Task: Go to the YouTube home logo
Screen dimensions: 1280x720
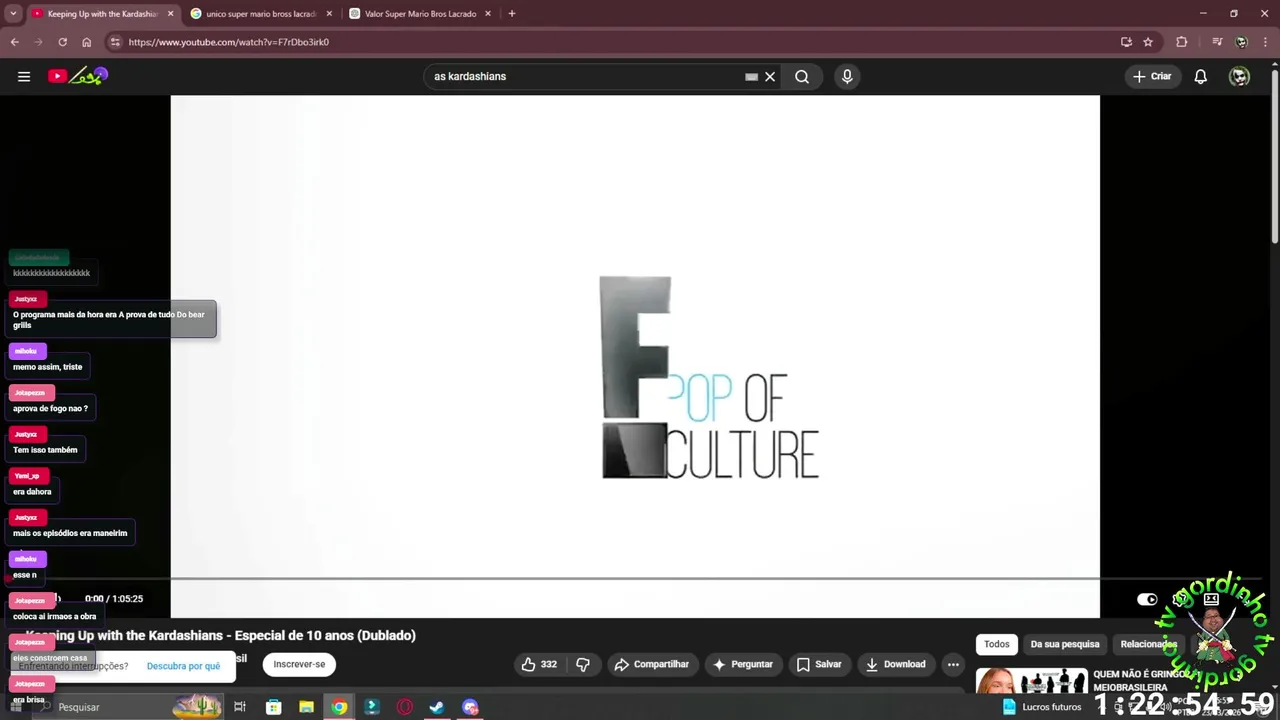Action: click(77, 76)
